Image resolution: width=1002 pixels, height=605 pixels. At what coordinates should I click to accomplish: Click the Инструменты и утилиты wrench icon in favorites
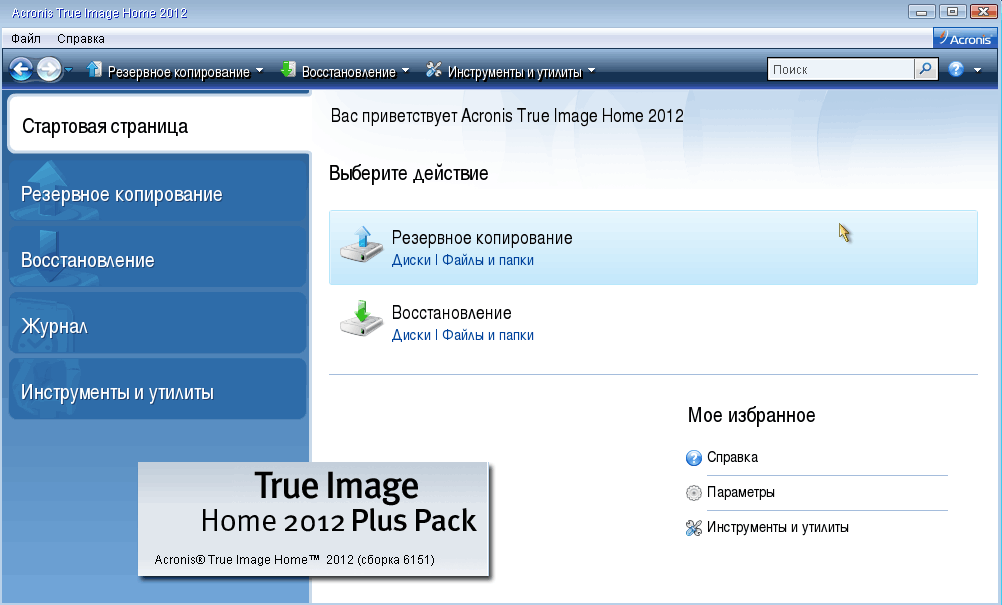point(694,528)
